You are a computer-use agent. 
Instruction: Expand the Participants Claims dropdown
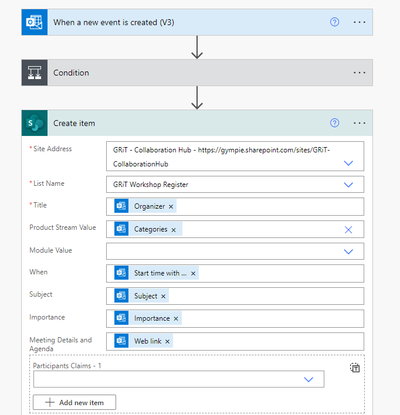[x=309, y=379]
